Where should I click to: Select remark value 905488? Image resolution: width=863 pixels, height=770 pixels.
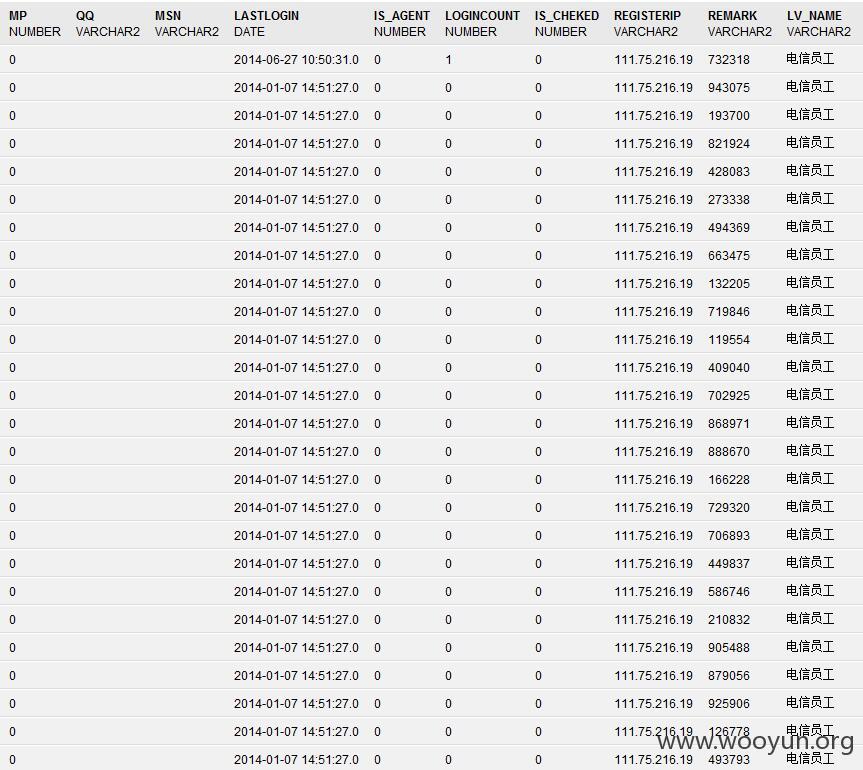[729, 648]
